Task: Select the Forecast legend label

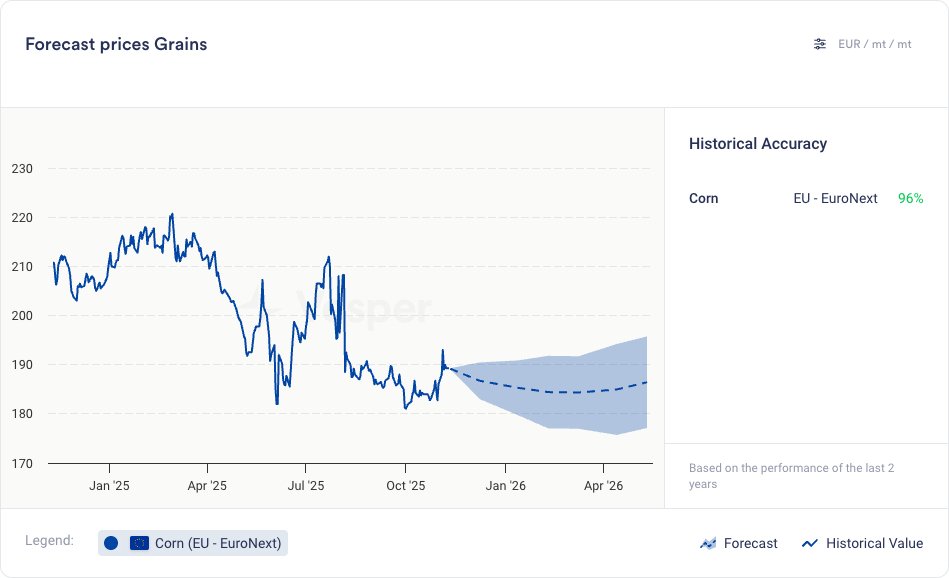Action: pos(750,543)
